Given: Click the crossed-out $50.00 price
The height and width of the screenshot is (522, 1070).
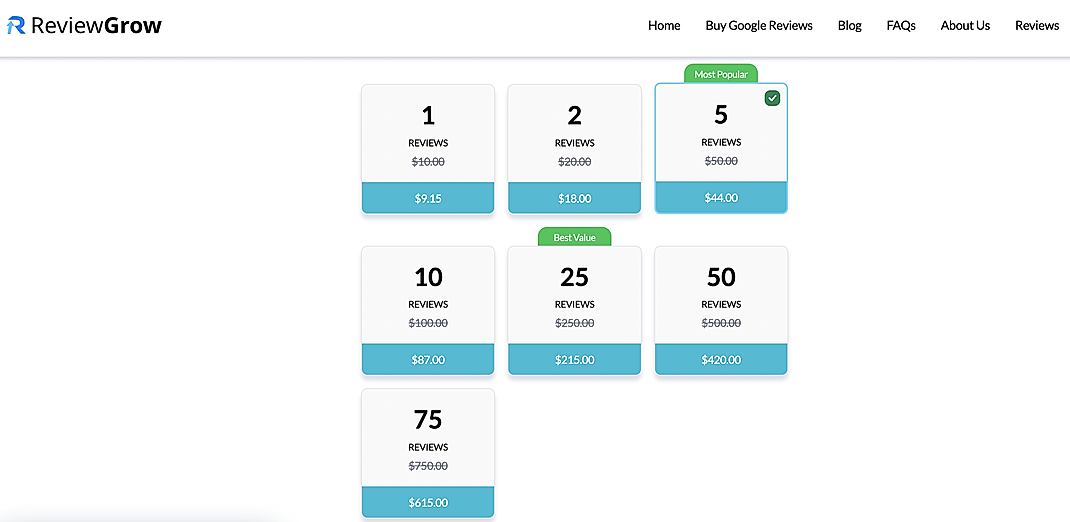Looking at the screenshot, I should pos(721,161).
